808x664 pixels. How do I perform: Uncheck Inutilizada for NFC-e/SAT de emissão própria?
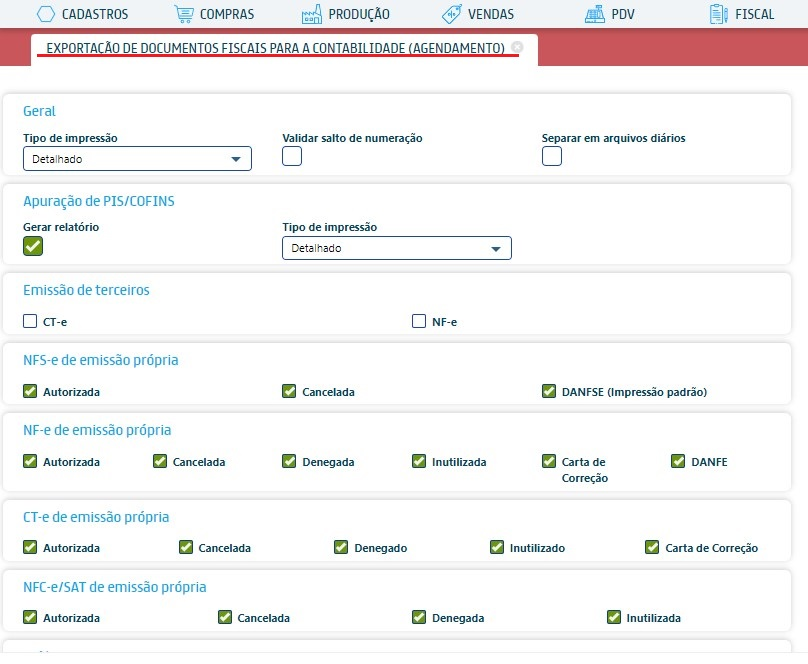point(614,618)
